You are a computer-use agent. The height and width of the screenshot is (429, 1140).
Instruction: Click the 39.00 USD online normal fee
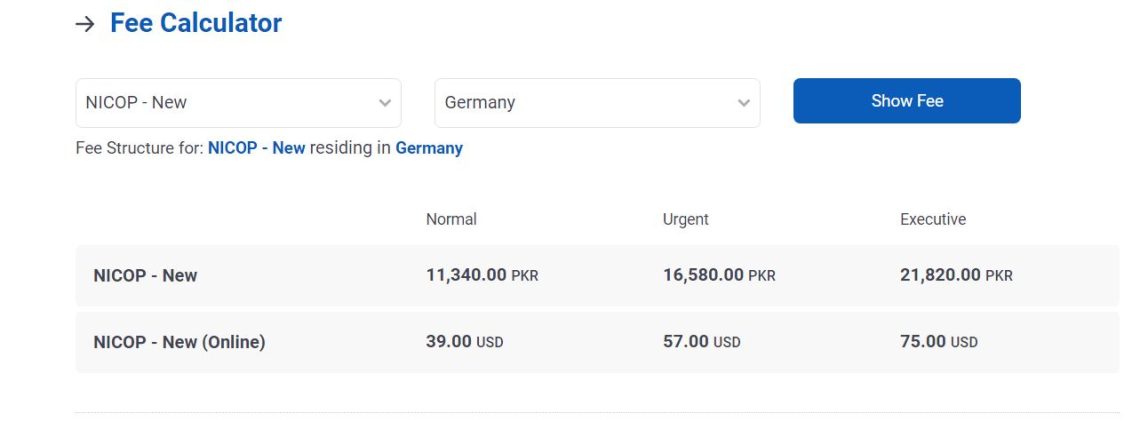click(x=464, y=341)
